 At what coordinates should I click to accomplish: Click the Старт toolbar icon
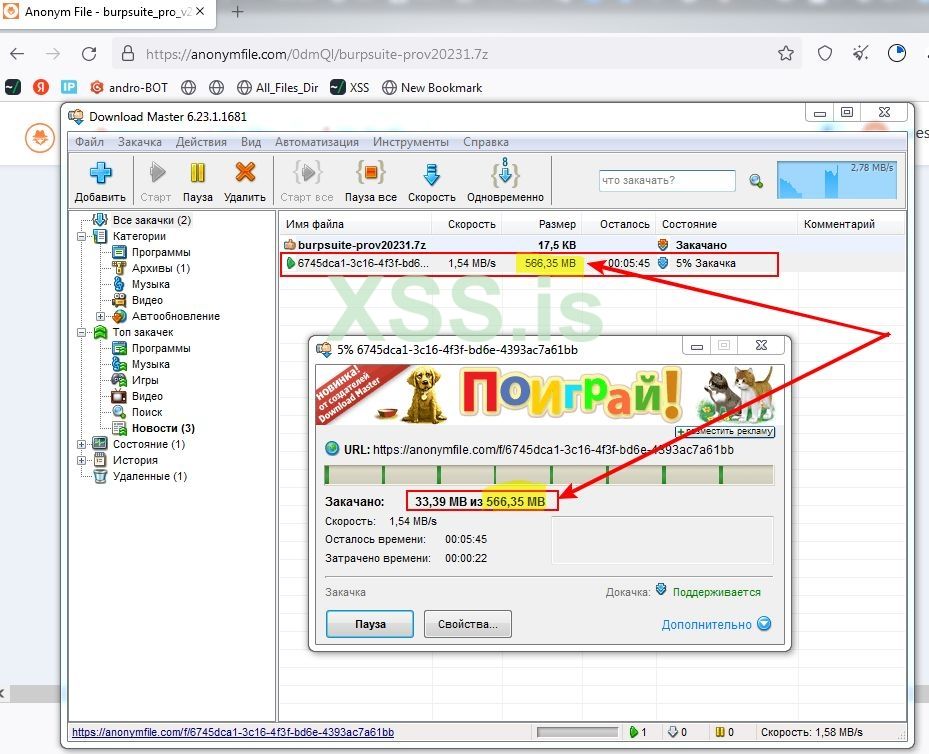click(156, 173)
